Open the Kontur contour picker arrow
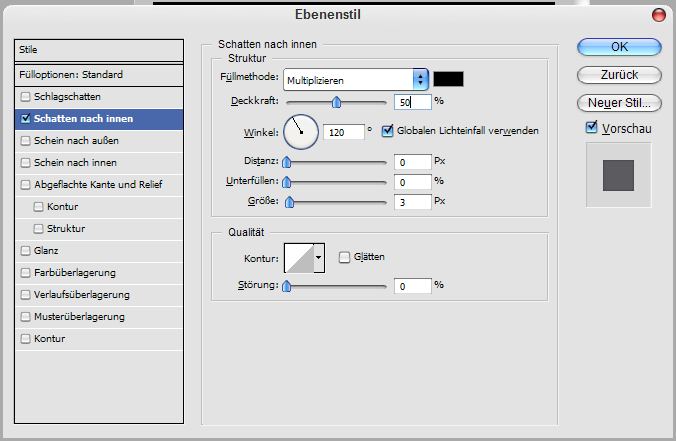This screenshot has height=441, width=676. pyautogui.click(x=319, y=258)
